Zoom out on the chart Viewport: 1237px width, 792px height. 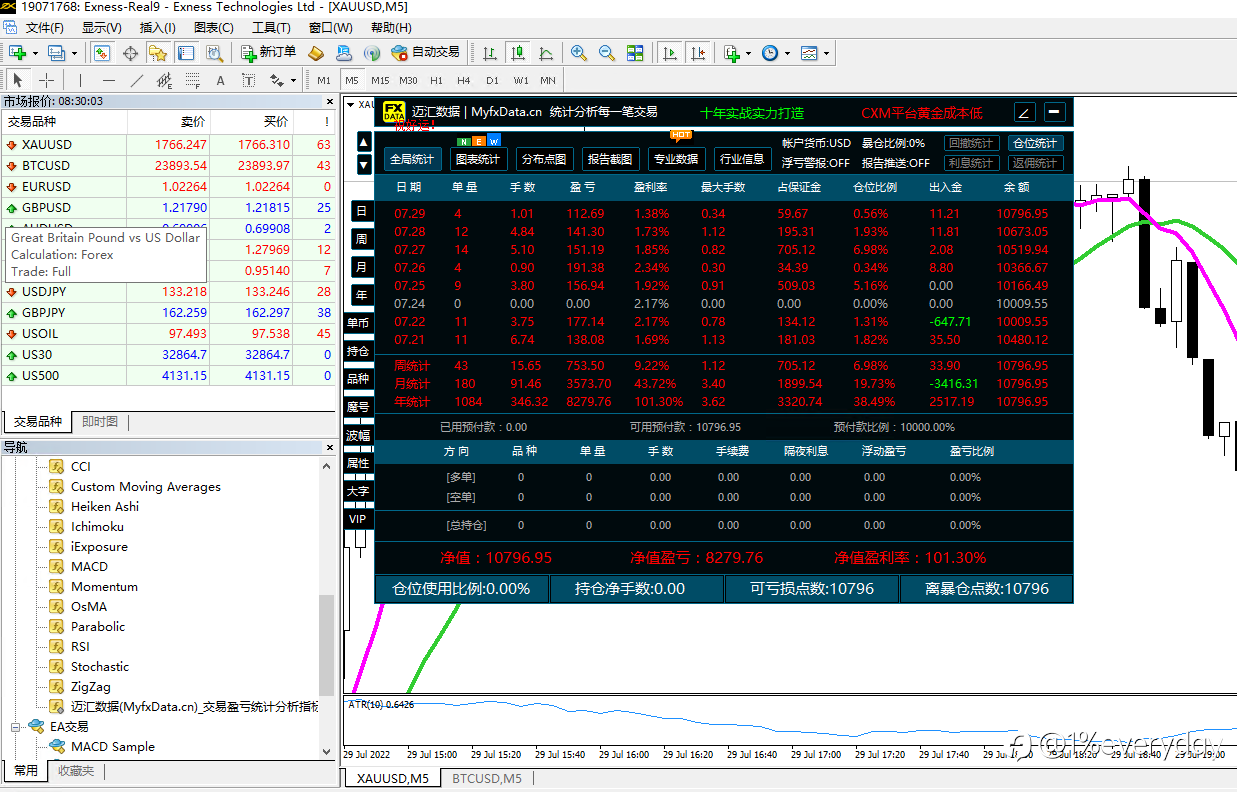click(607, 53)
